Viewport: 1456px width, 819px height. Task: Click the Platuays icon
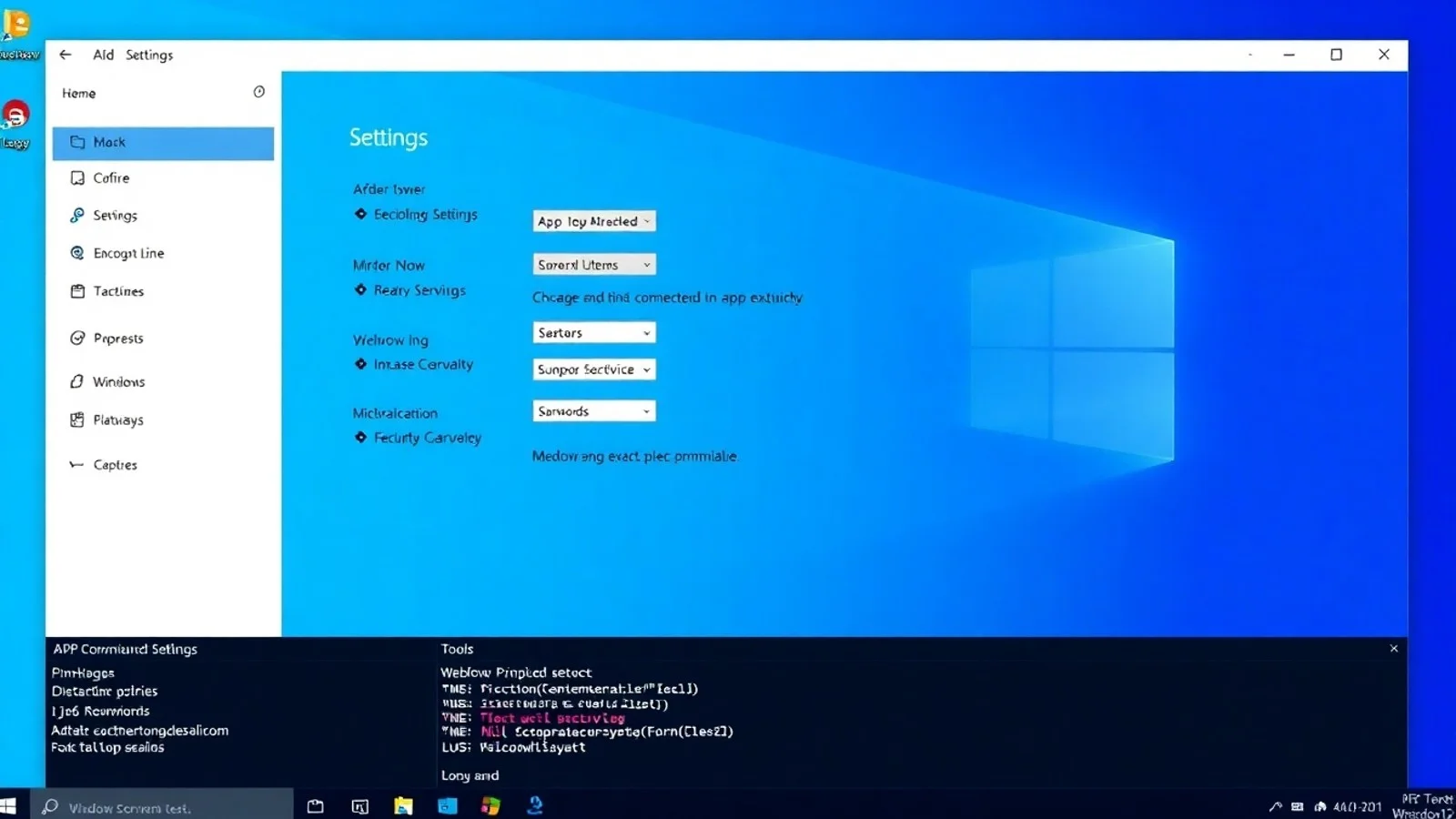tap(77, 420)
